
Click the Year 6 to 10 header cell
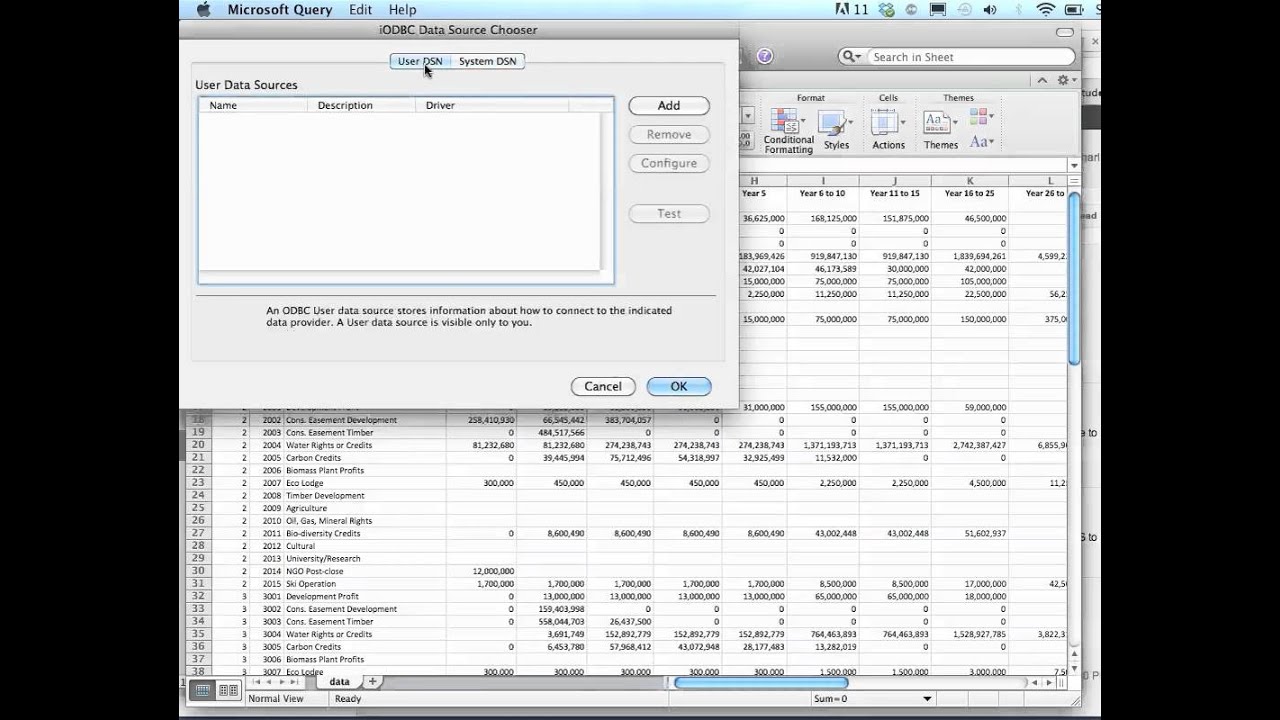click(822, 193)
